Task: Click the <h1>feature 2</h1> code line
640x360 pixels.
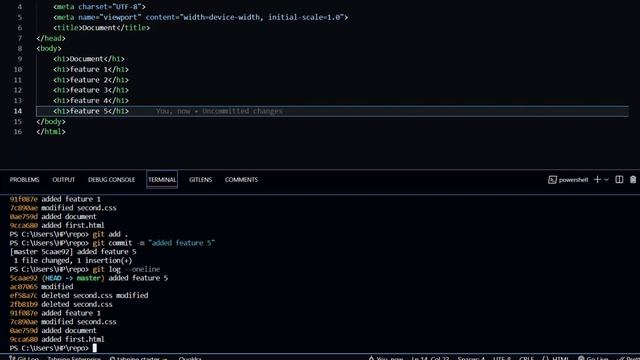Action: (x=91, y=80)
